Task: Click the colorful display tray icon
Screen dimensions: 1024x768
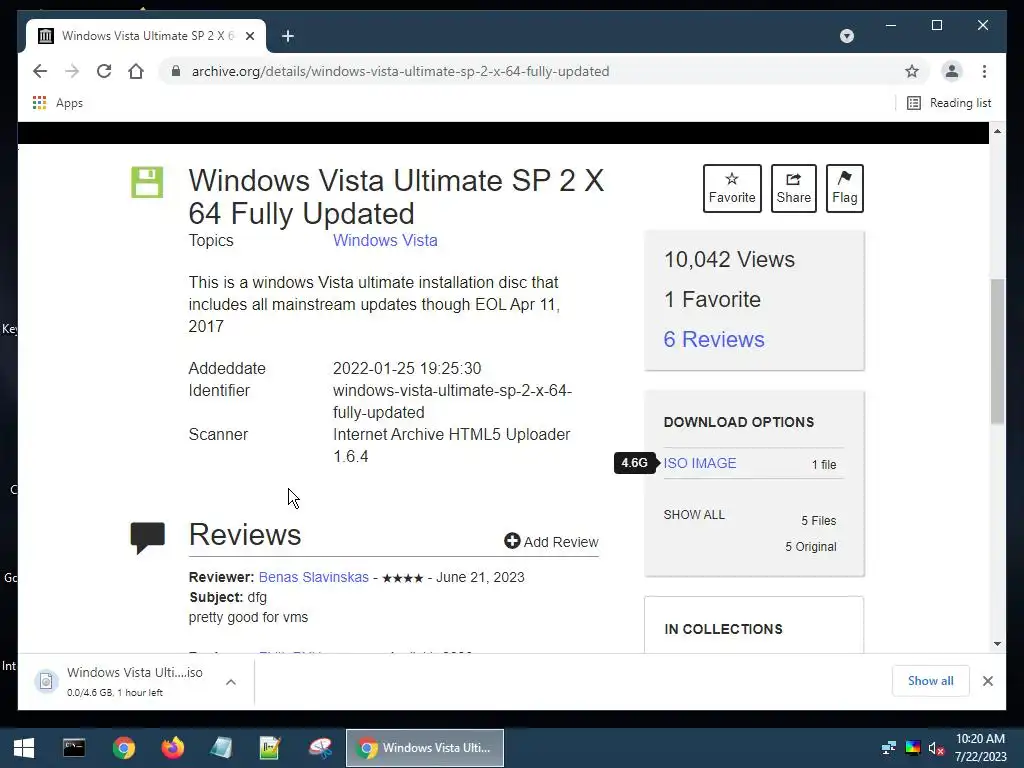Action: (x=912, y=748)
